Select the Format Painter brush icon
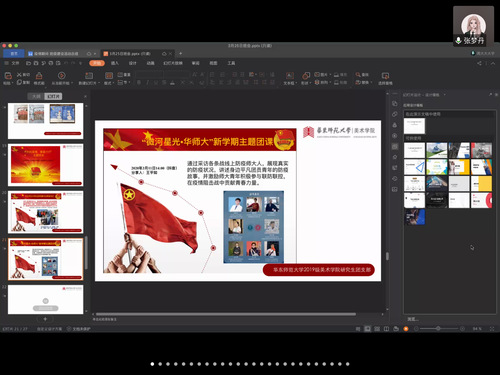The width and height of the screenshot is (500, 375). click(x=39, y=76)
